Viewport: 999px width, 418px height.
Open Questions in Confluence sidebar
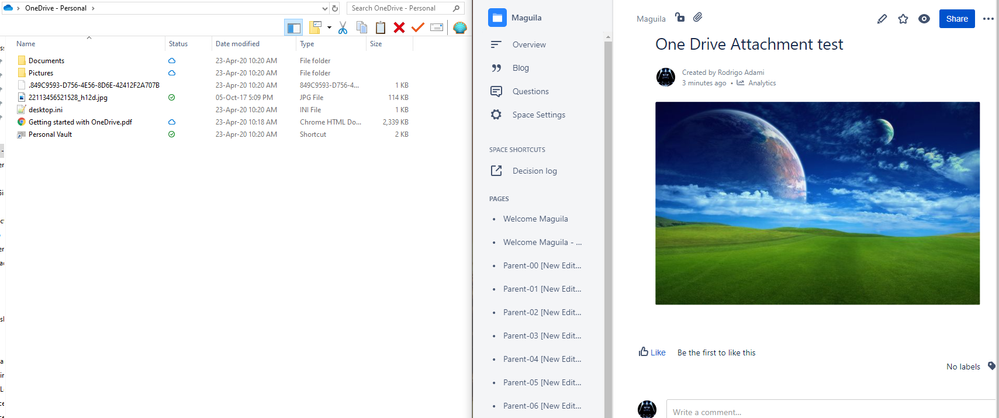click(531, 91)
